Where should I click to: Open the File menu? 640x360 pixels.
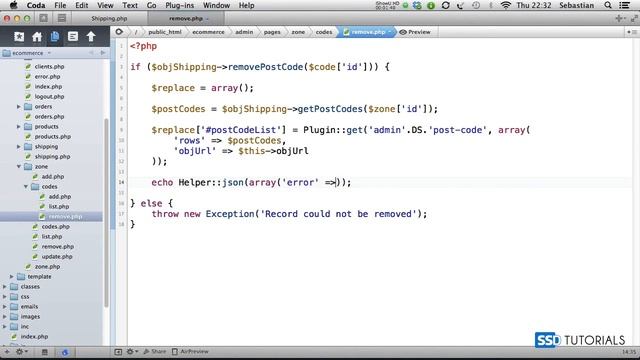[x=60, y=5]
